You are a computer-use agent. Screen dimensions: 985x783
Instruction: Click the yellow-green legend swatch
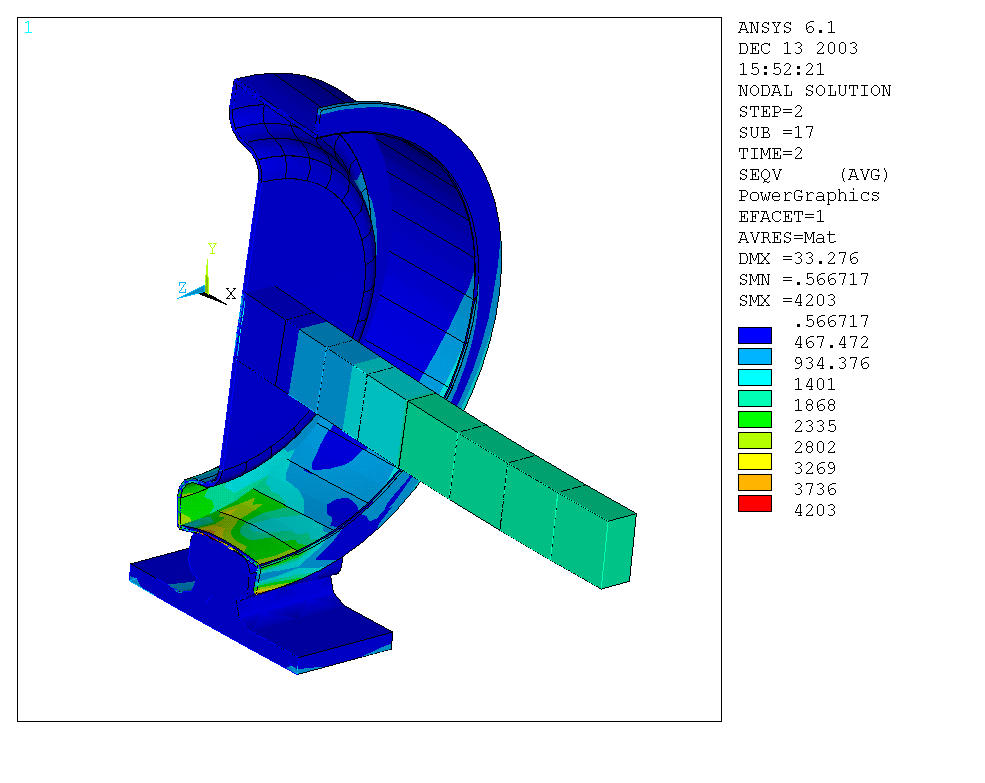[x=754, y=441]
